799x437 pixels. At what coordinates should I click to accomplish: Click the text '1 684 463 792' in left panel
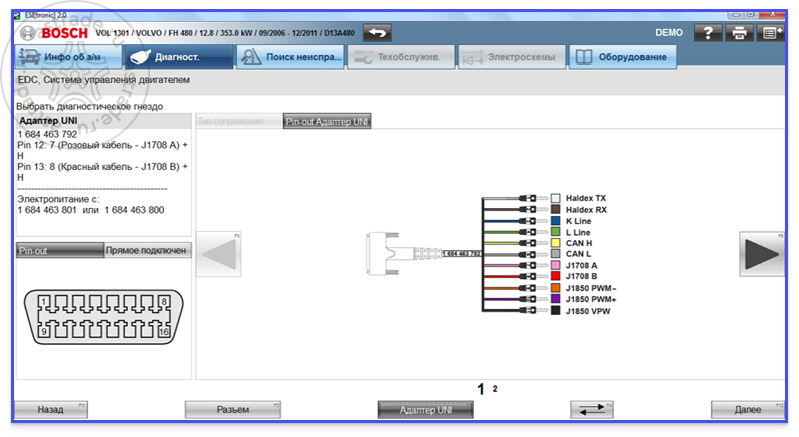coord(47,134)
